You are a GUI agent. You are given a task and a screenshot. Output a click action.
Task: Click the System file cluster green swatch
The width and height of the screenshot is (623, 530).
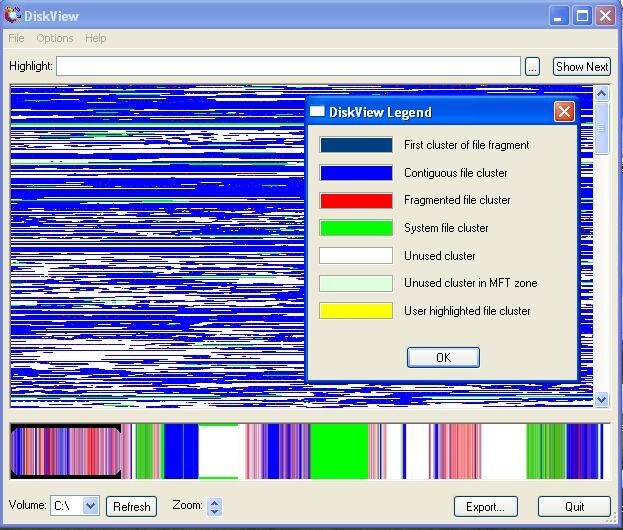356,228
